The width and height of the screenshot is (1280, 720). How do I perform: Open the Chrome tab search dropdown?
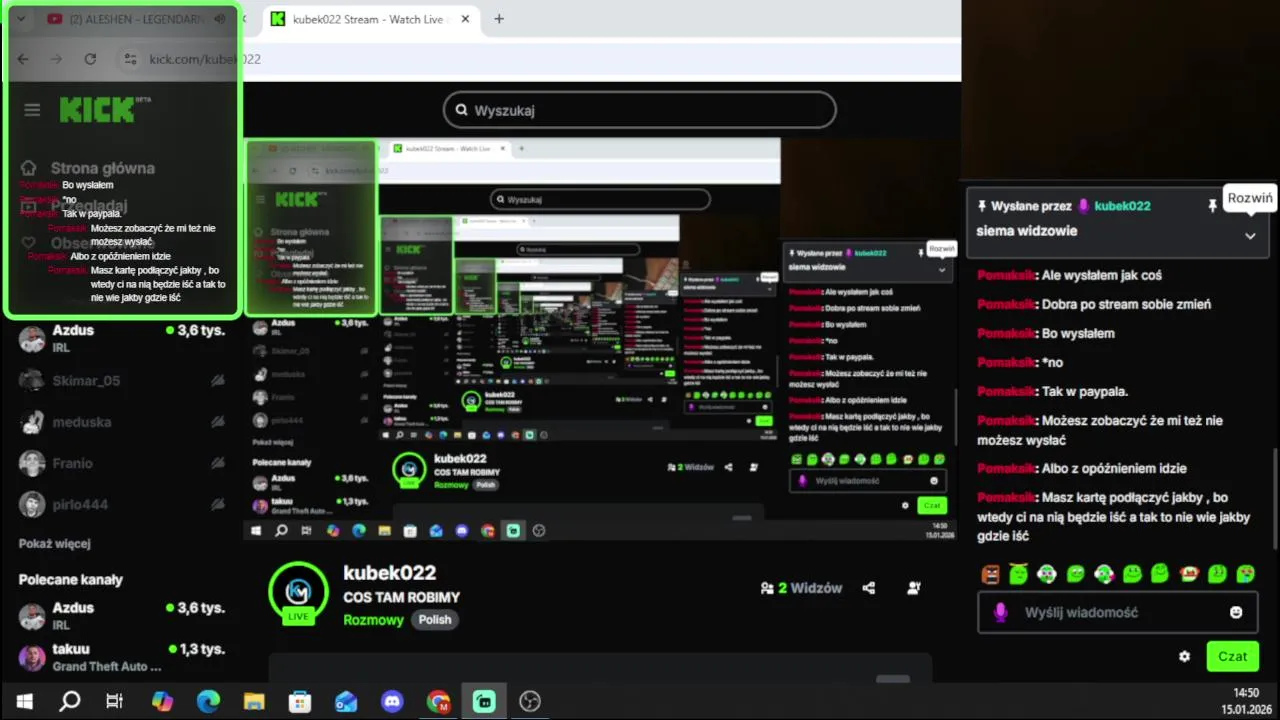point(21,19)
